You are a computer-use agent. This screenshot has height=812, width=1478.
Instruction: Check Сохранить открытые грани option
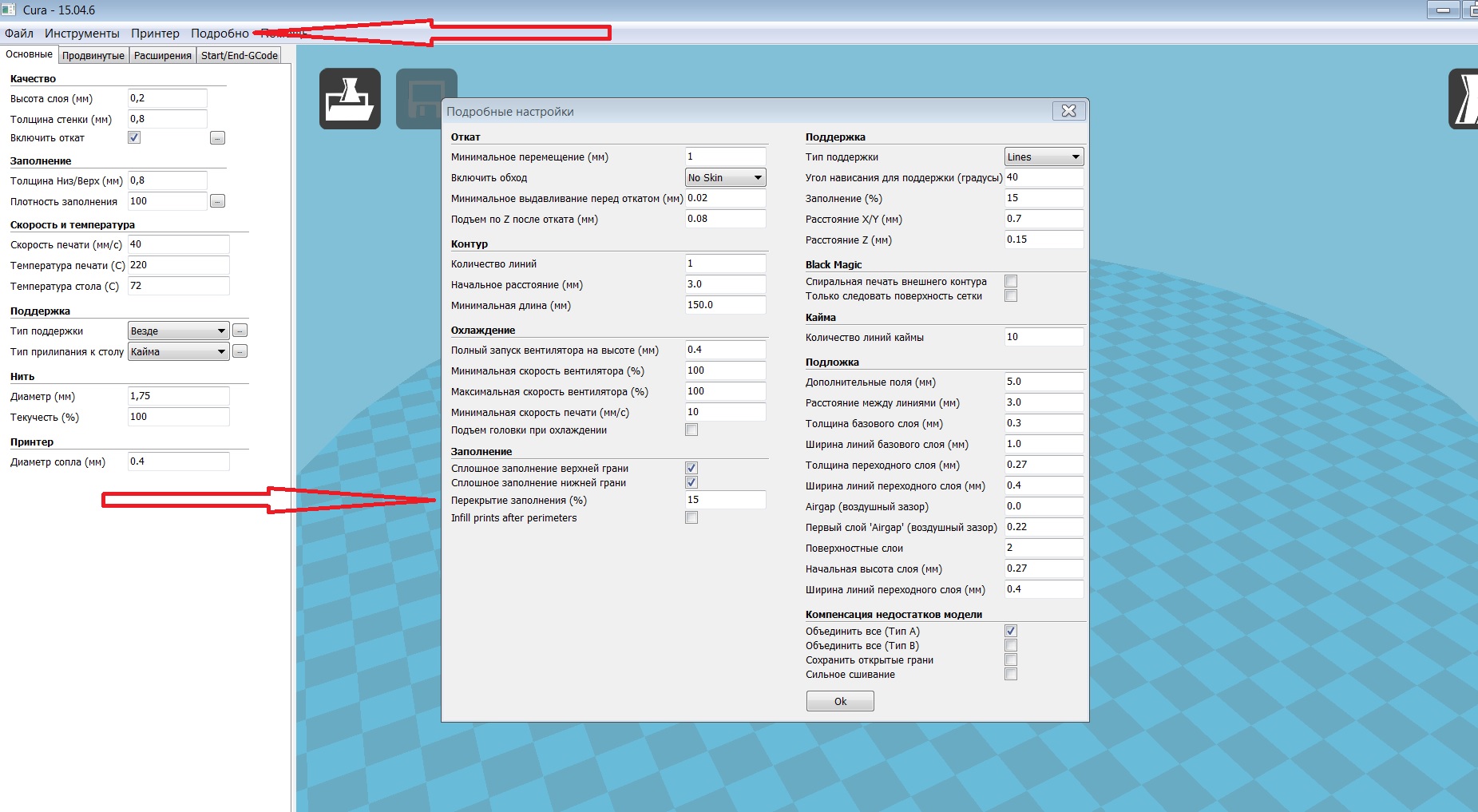click(x=1011, y=660)
